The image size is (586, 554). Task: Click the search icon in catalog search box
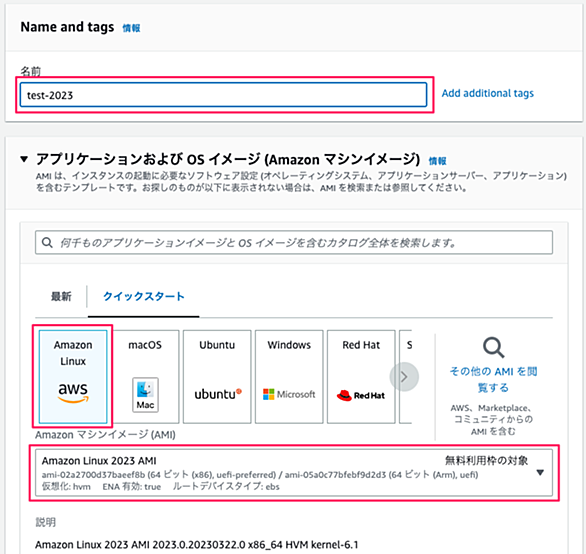47,243
